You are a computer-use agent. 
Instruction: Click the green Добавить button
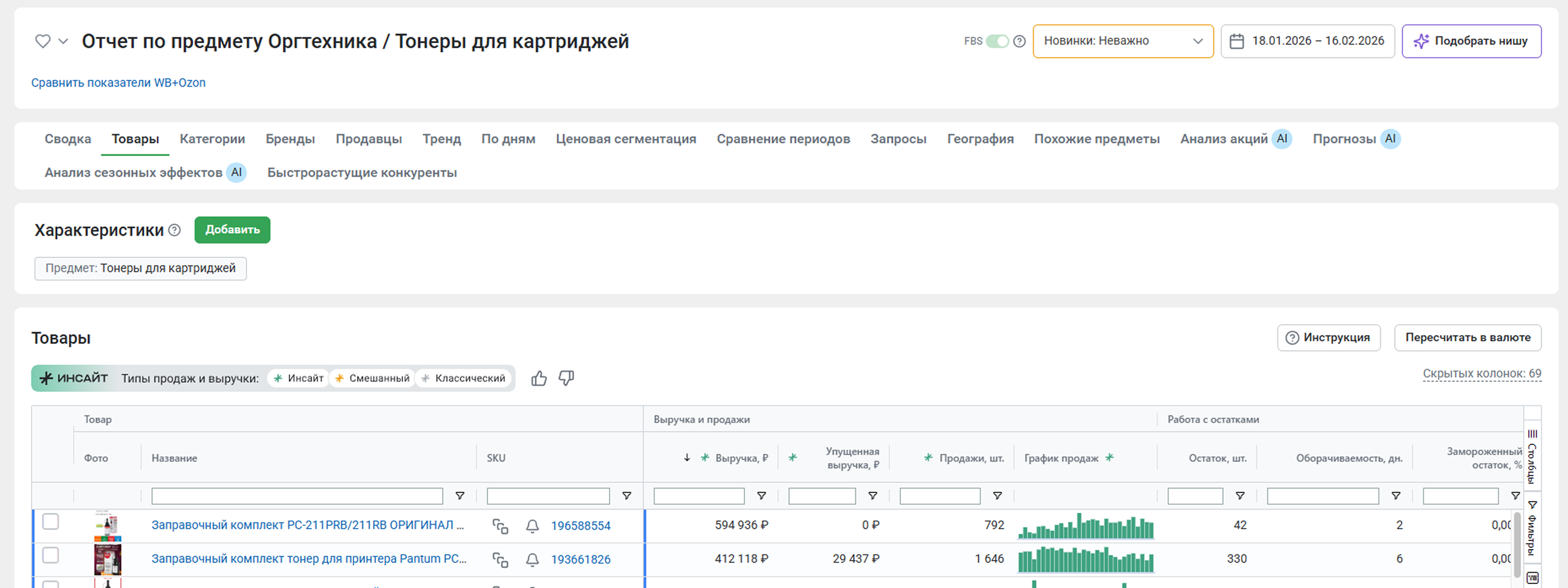tap(232, 230)
